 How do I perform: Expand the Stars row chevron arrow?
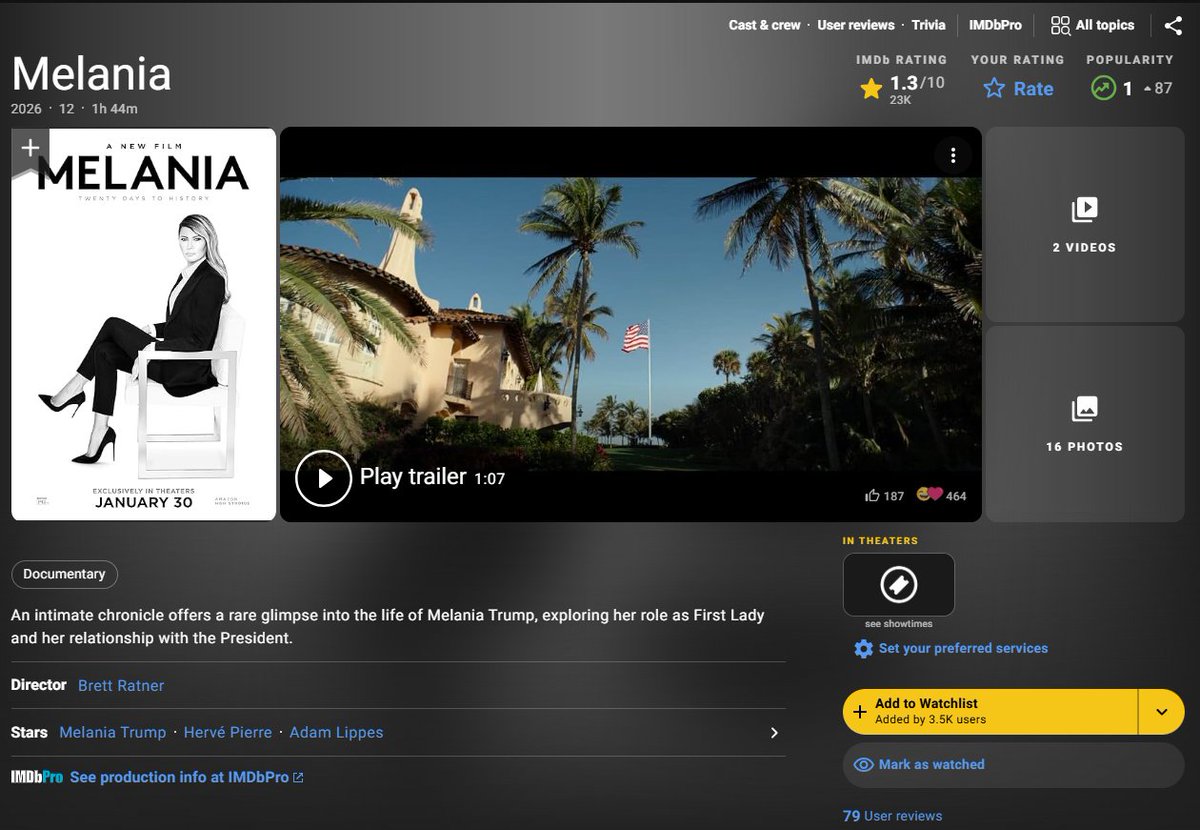pos(774,733)
